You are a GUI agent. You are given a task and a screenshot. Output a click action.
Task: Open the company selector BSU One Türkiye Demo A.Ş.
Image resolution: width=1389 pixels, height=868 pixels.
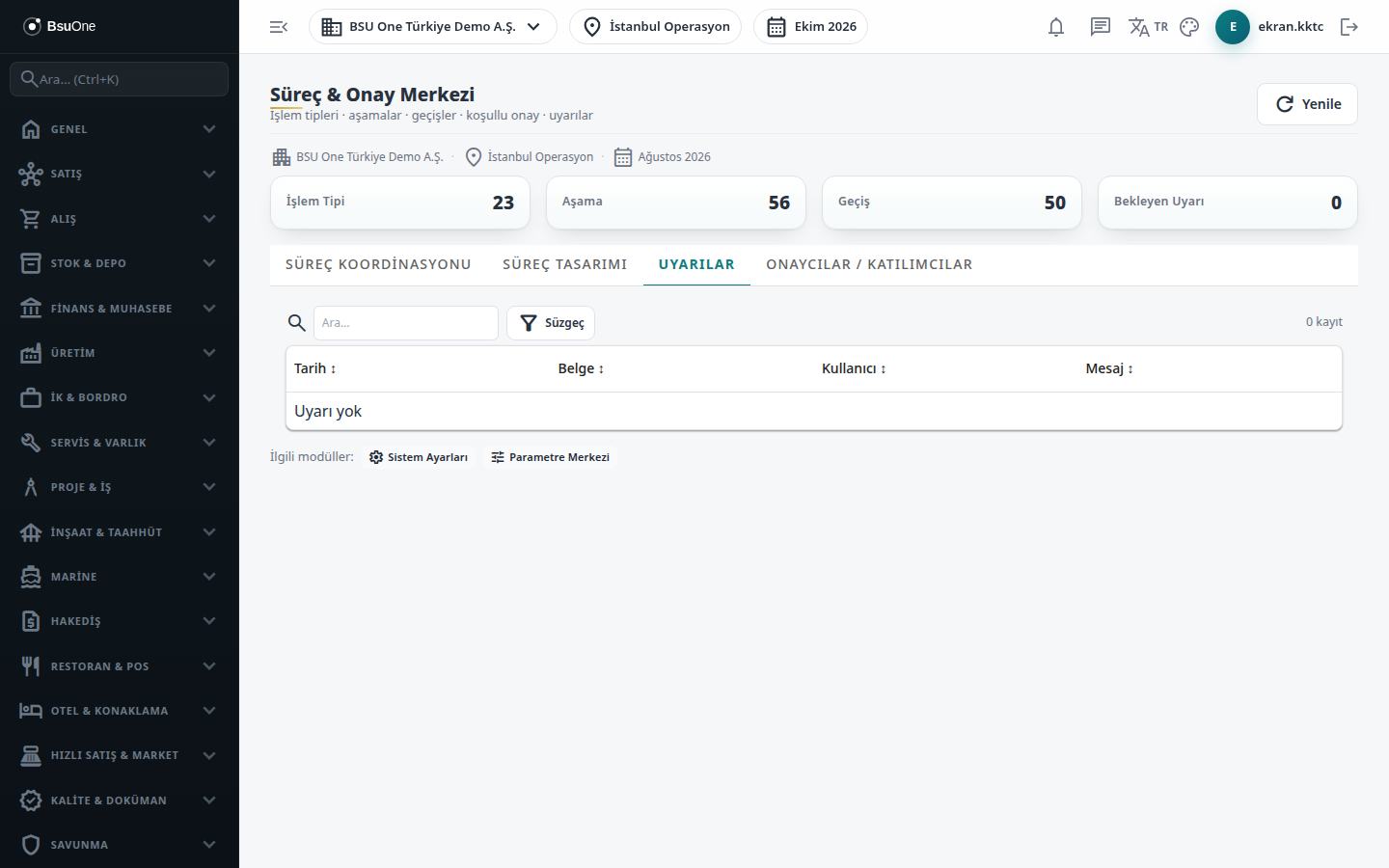point(433,27)
